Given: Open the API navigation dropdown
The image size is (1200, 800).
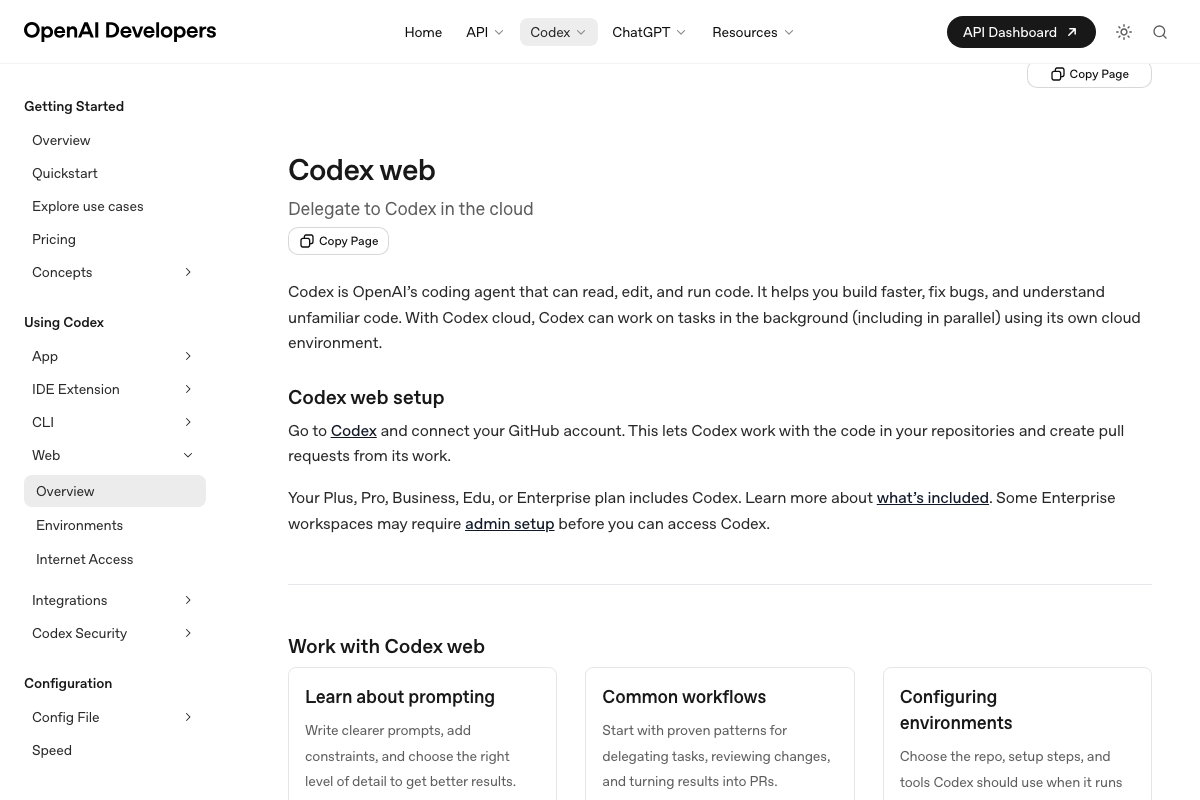Looking at the screenshot, I should 485,32.
